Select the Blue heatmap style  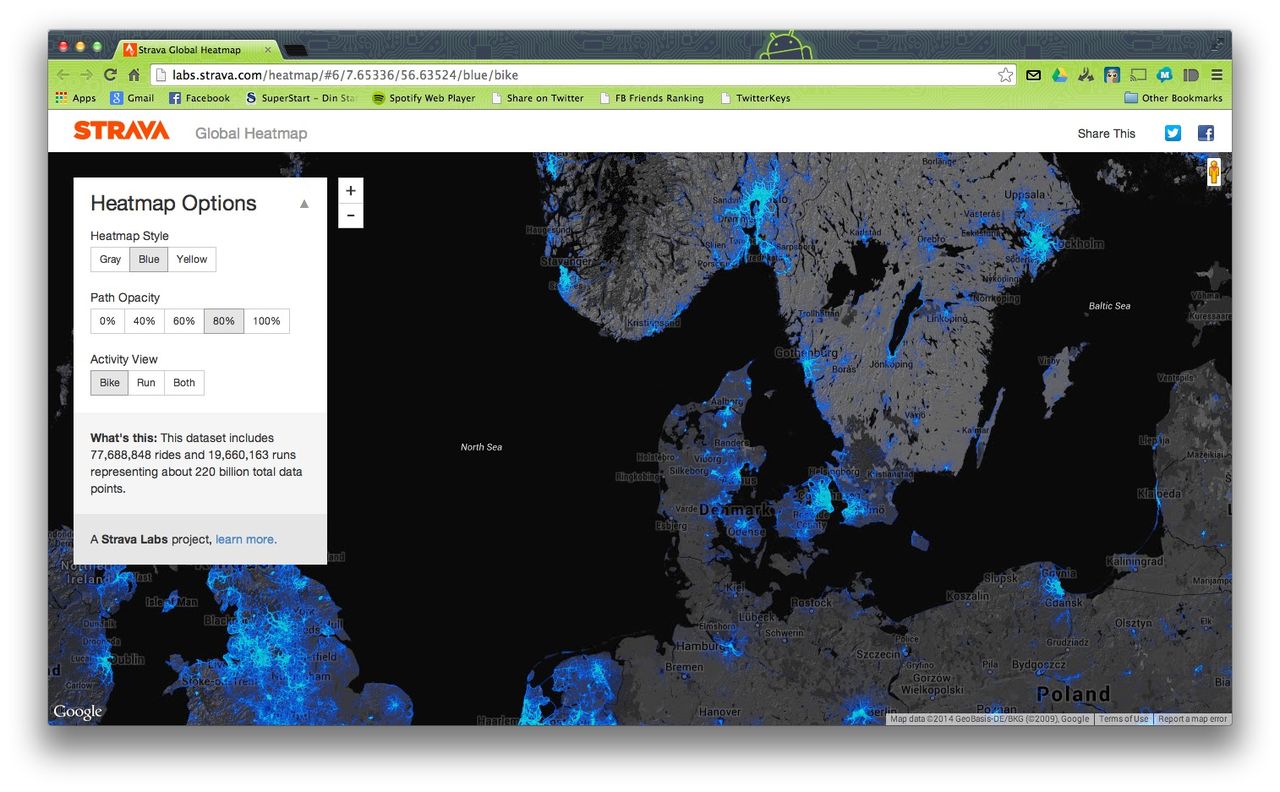coord(149,259)
